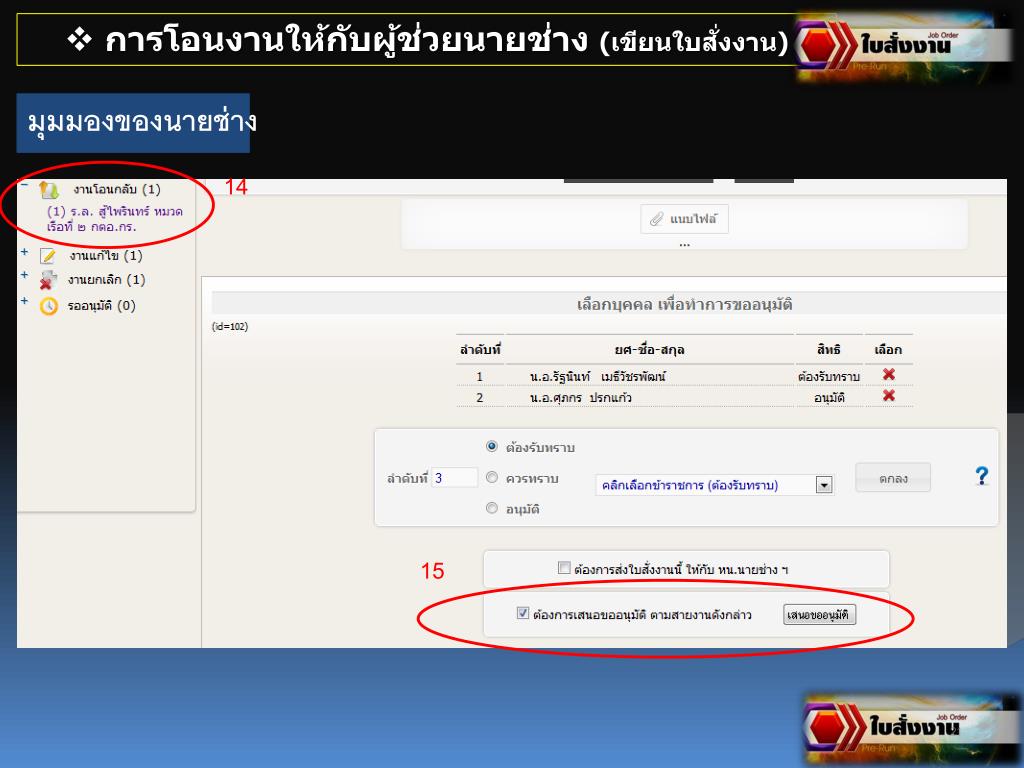
Task: Select the ต้องรับทราบ radio option
Action: tap(492, 446)
